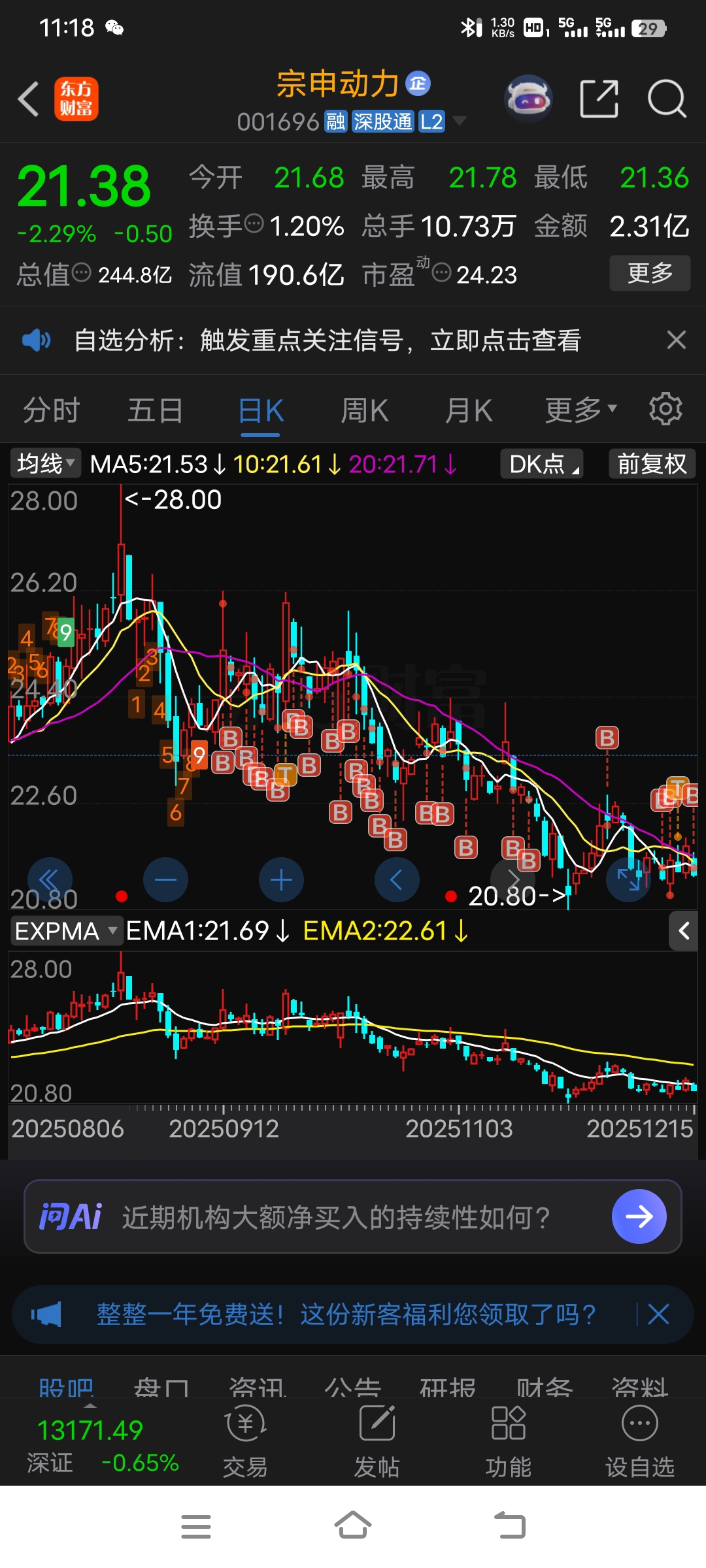The height and width of the screenshot is (1568, 706).
Task: Expand 更多 chart period dropdown
Action: [581, 410]
